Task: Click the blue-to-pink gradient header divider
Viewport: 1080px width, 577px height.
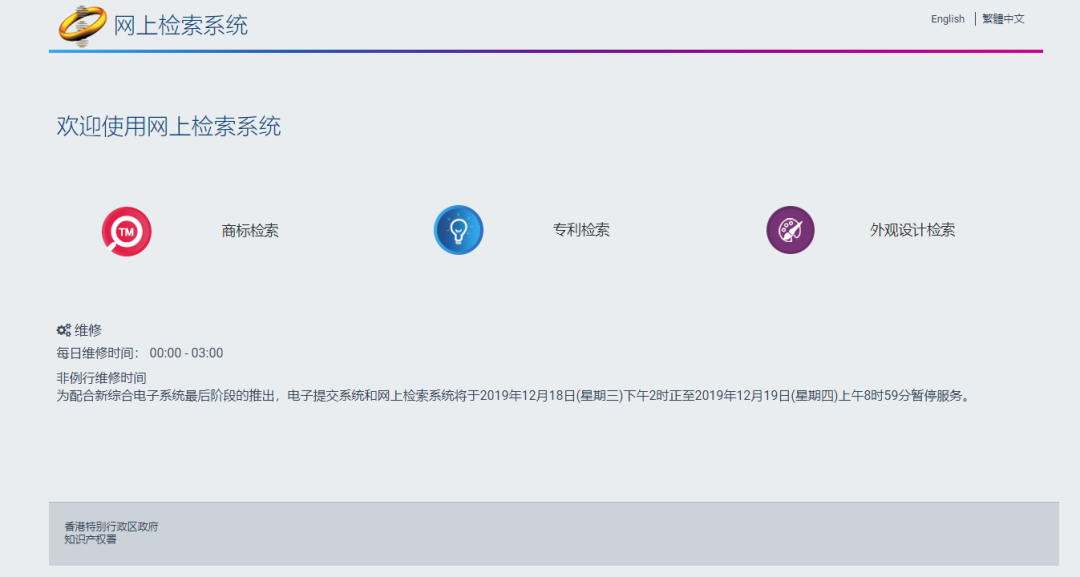Action: coord(545,51)
